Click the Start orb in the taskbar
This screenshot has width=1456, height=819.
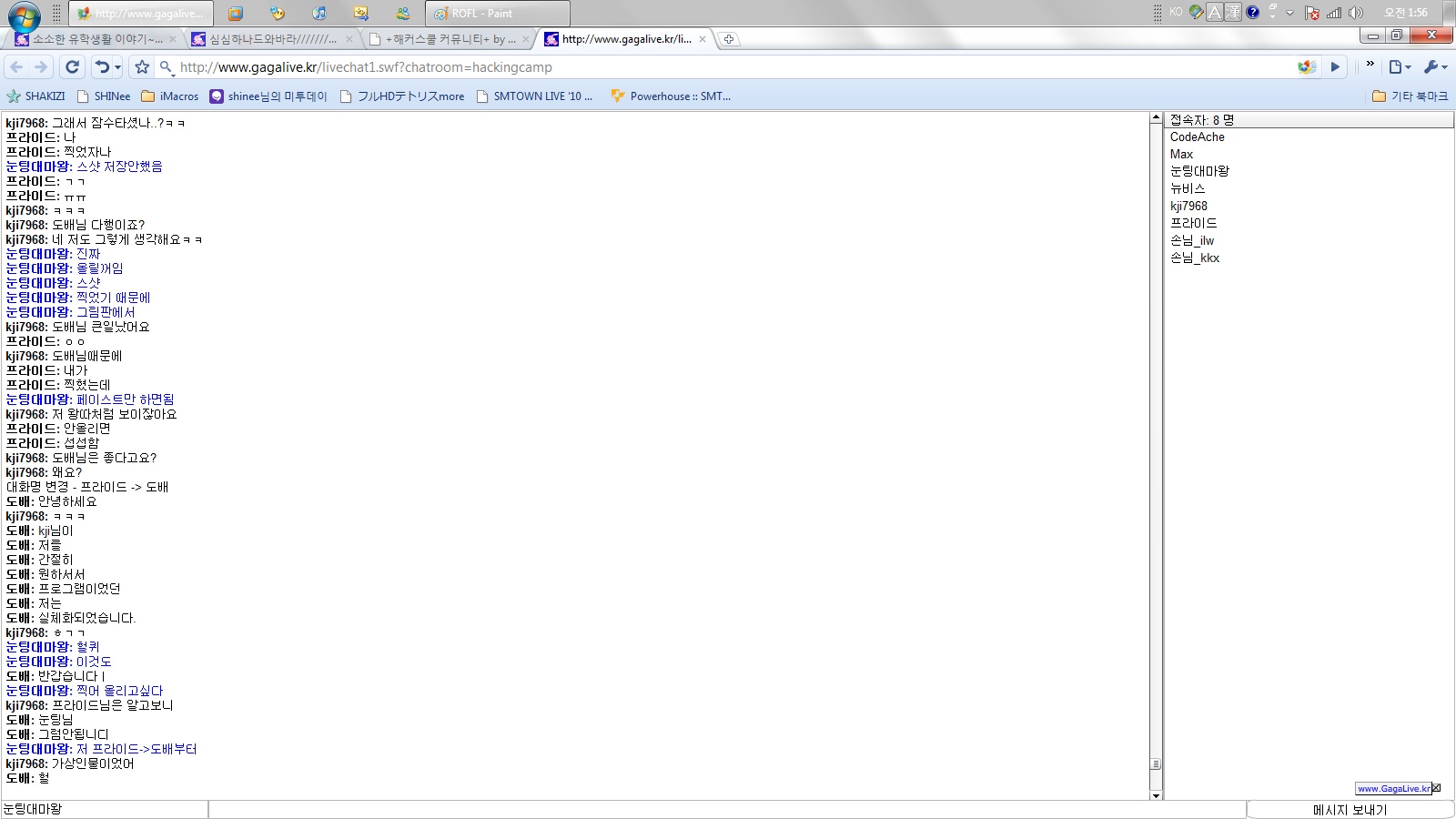[x=24, y=15]
